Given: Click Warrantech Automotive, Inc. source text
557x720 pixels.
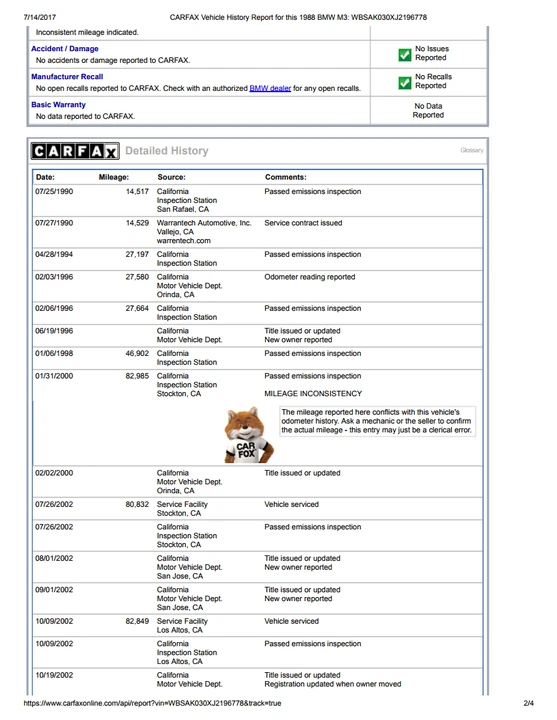Looking at the screenshot, I should coord(204,223).
